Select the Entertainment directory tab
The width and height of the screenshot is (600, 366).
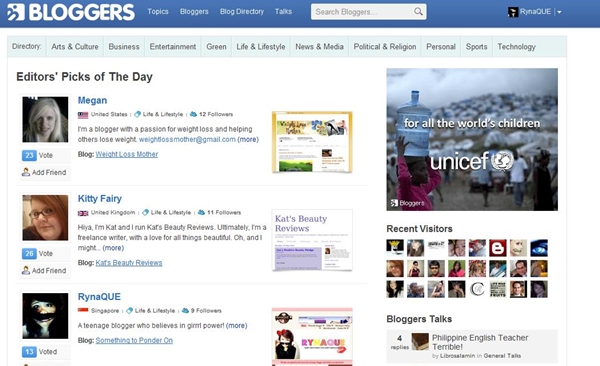point(173,47)
